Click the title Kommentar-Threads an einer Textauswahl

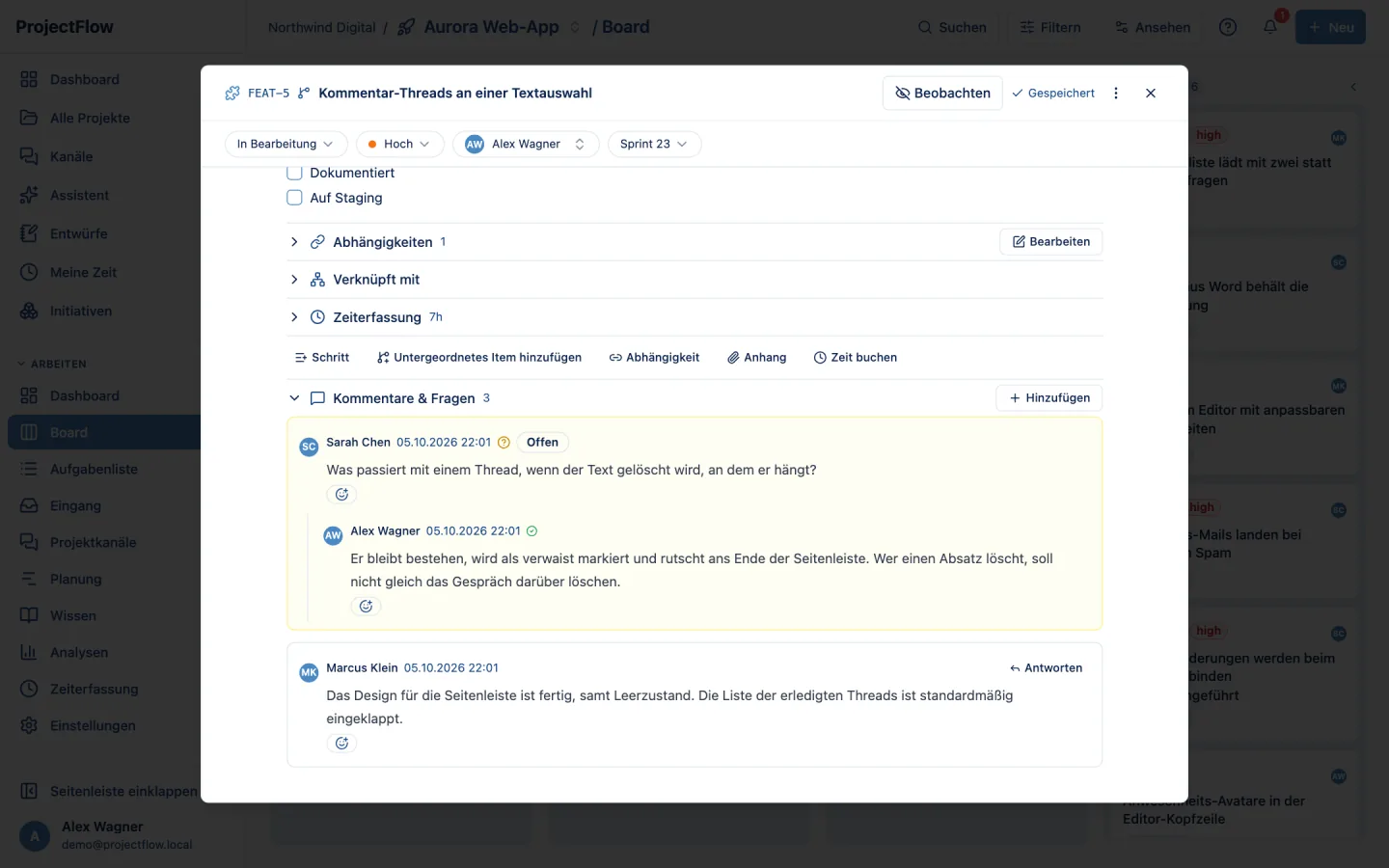(x=455, y=94)
